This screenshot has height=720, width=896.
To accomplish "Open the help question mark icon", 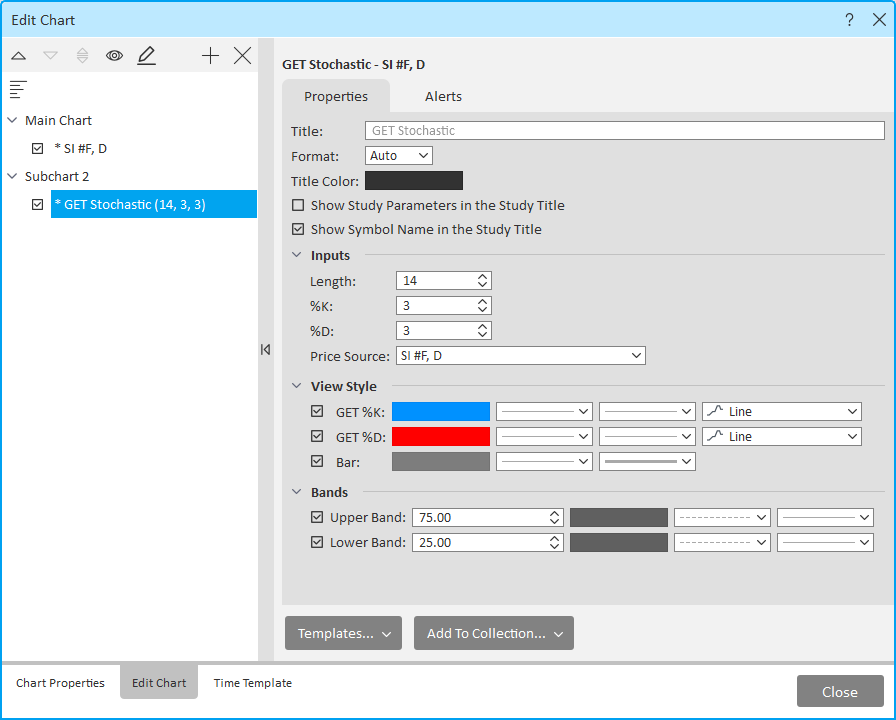I will point(849,20).
